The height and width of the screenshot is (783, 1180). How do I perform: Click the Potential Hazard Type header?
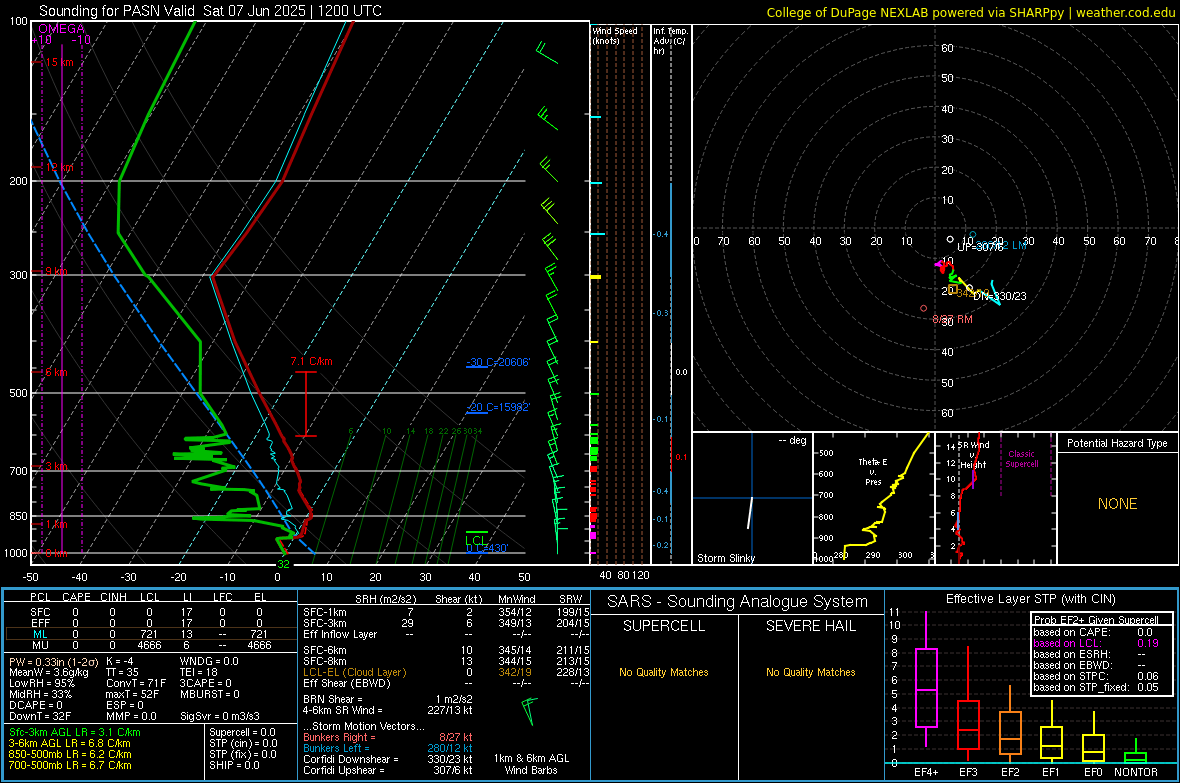(1117, 443)
